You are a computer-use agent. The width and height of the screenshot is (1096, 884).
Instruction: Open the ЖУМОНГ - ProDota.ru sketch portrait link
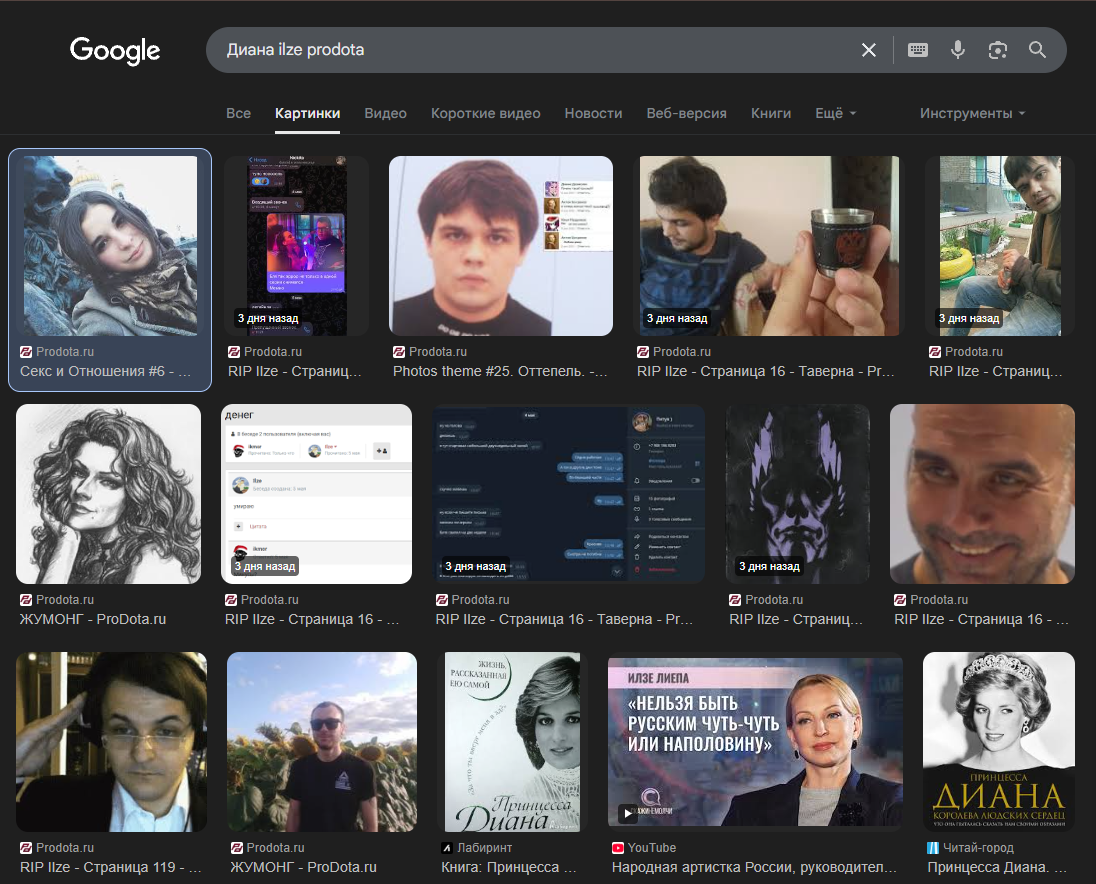93,619
